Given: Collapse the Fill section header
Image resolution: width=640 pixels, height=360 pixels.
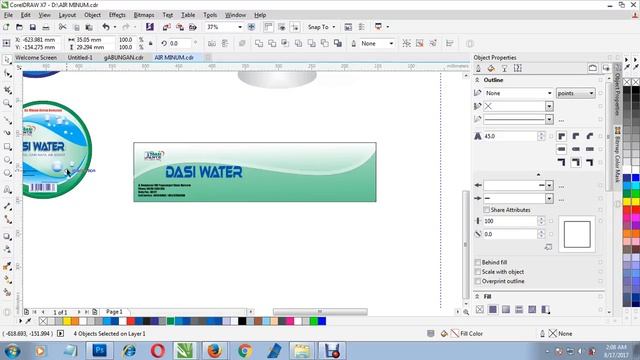Looking at the screenshot, I should point(477,296).
